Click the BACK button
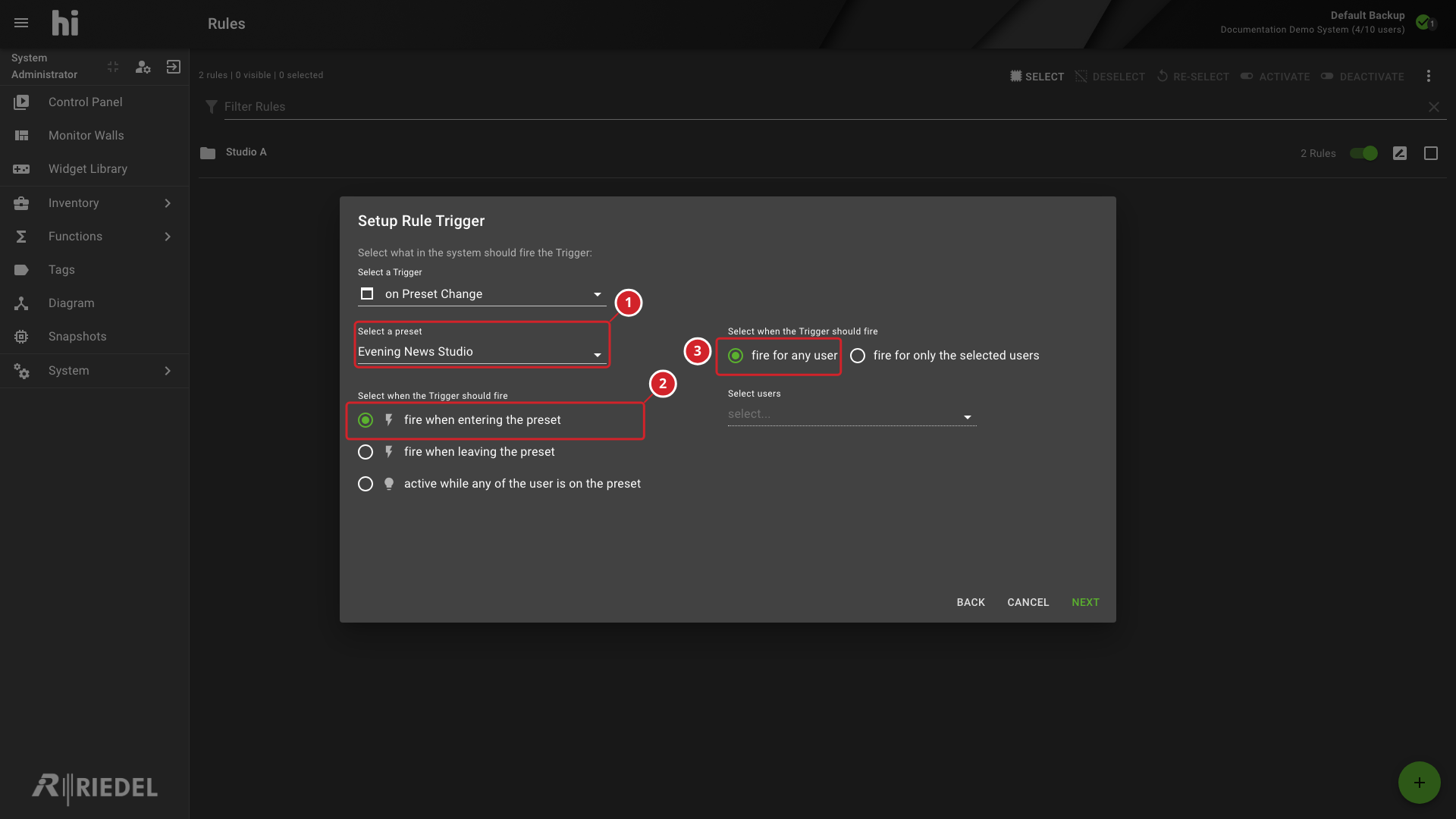1456x819 pixels. (971, 602)
